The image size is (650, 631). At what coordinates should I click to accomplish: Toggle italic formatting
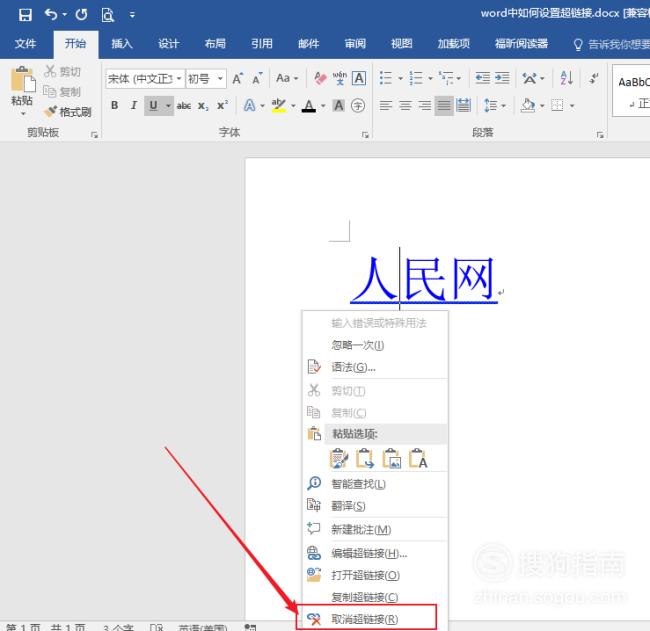[133, 106]
